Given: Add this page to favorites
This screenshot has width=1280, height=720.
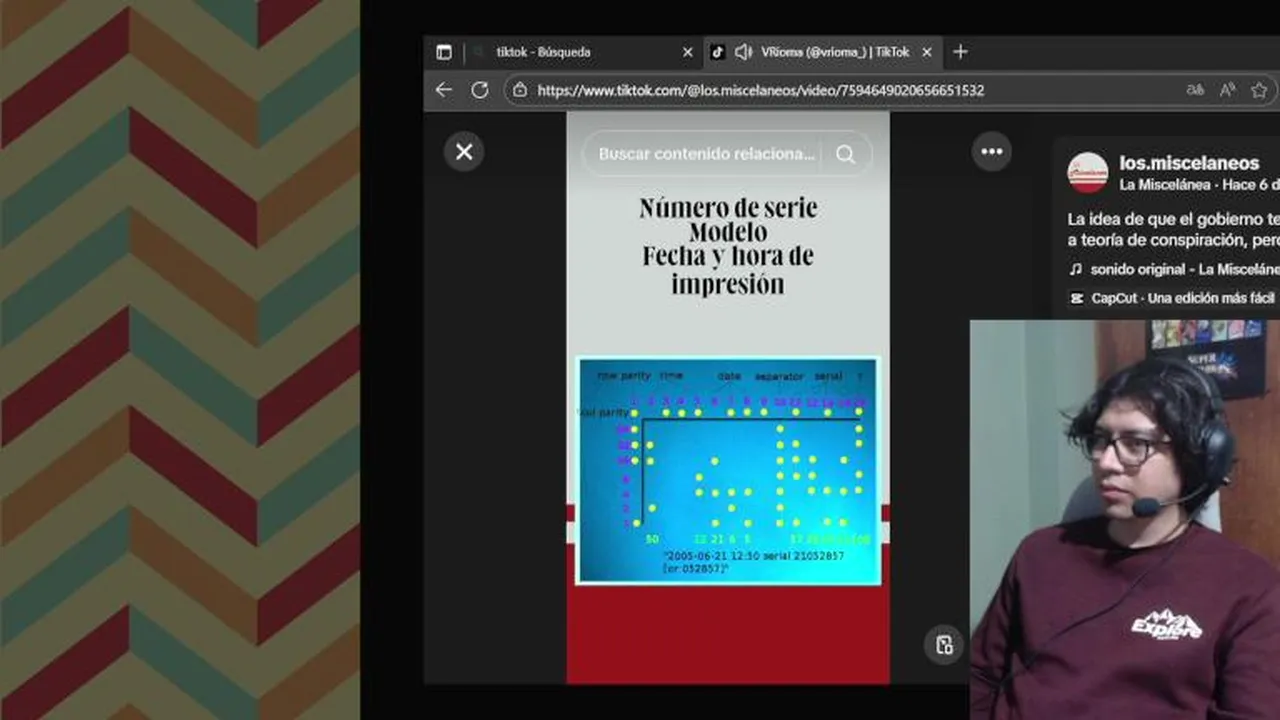Looking at the screenshot, I should [x=1259, y=90].
